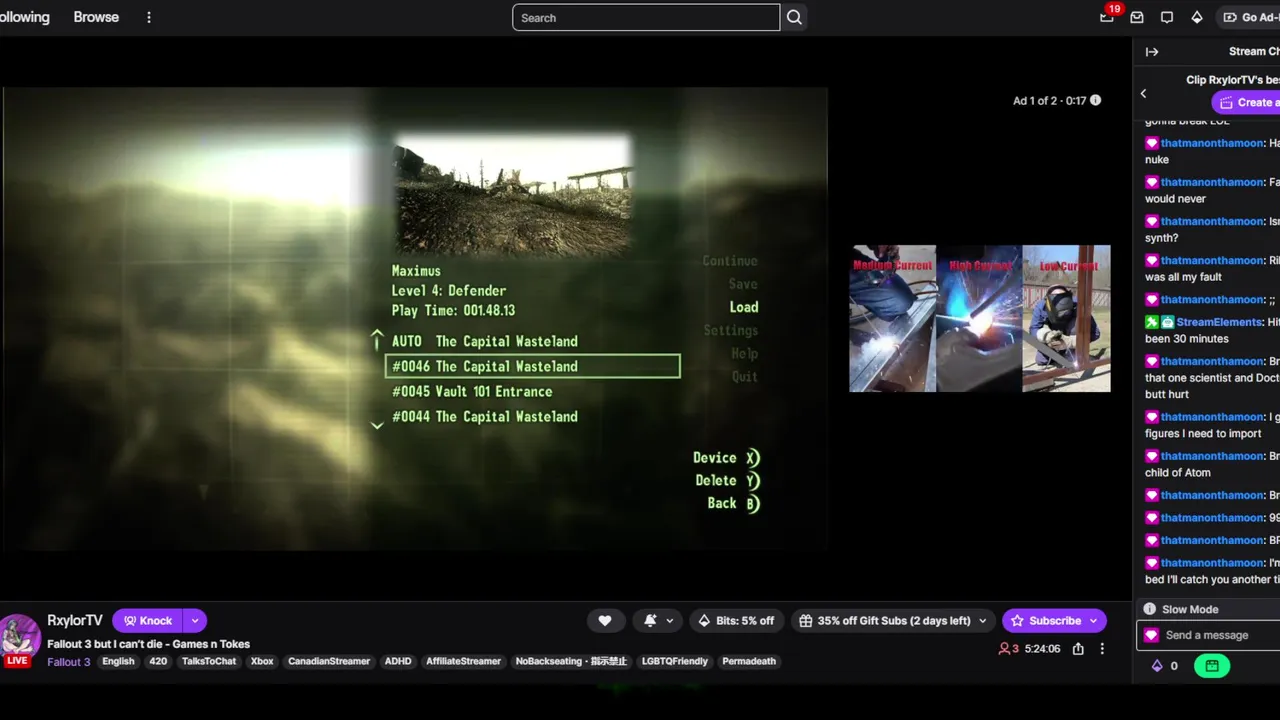Click thatmanonthamoon beside 'figures I need to import'

pyautogui.click(x=1212, y=417)
